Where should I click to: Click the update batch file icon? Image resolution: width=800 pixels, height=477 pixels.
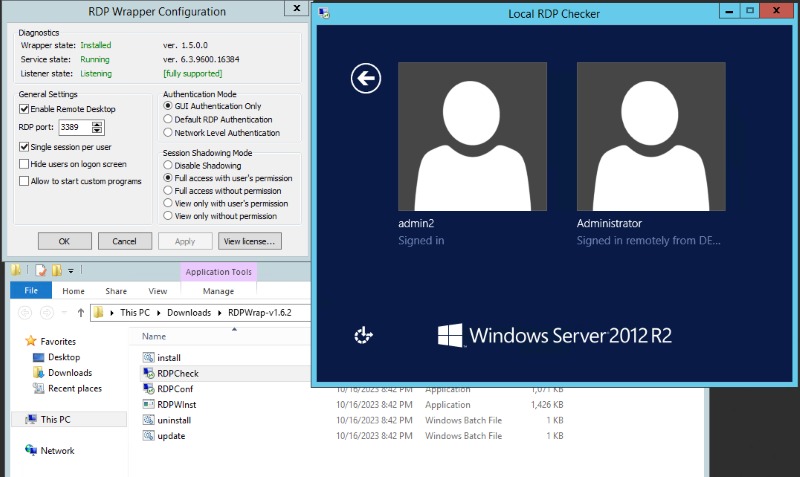click(x=148, y=436)
